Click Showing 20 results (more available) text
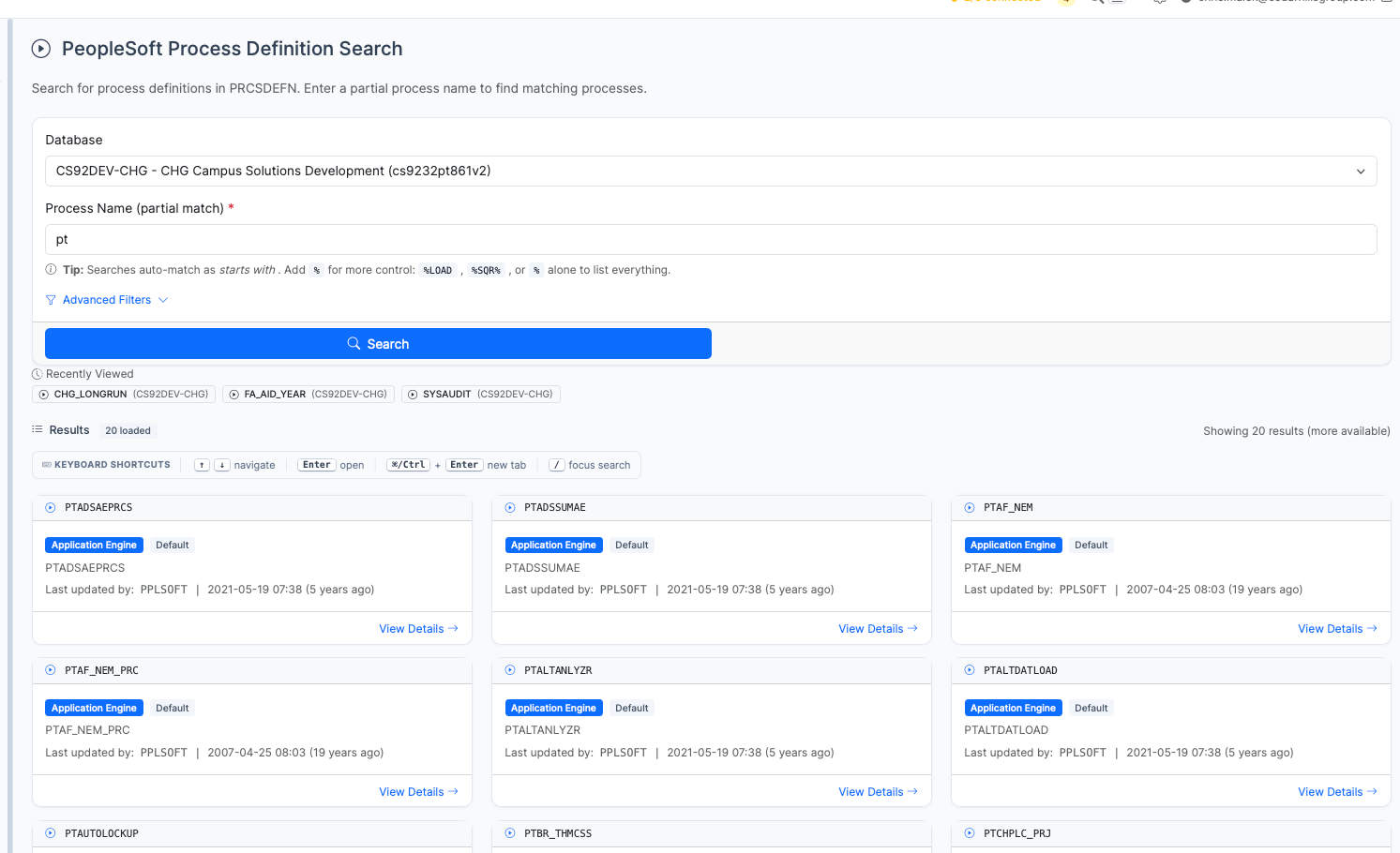 pyautogui.click(x=1297, y=431)
